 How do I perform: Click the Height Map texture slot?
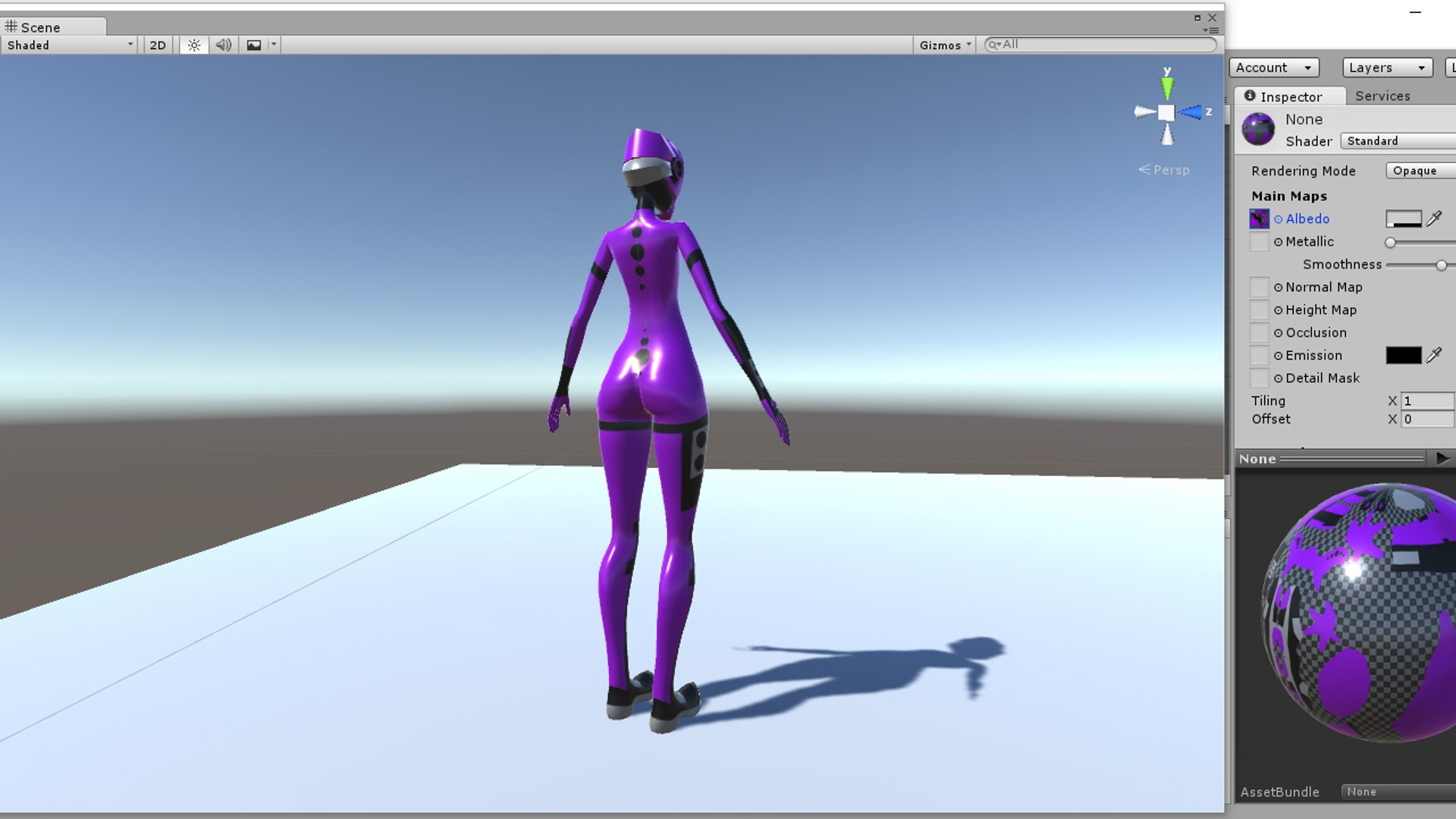pyautogui.click(x=1259, y=310)
